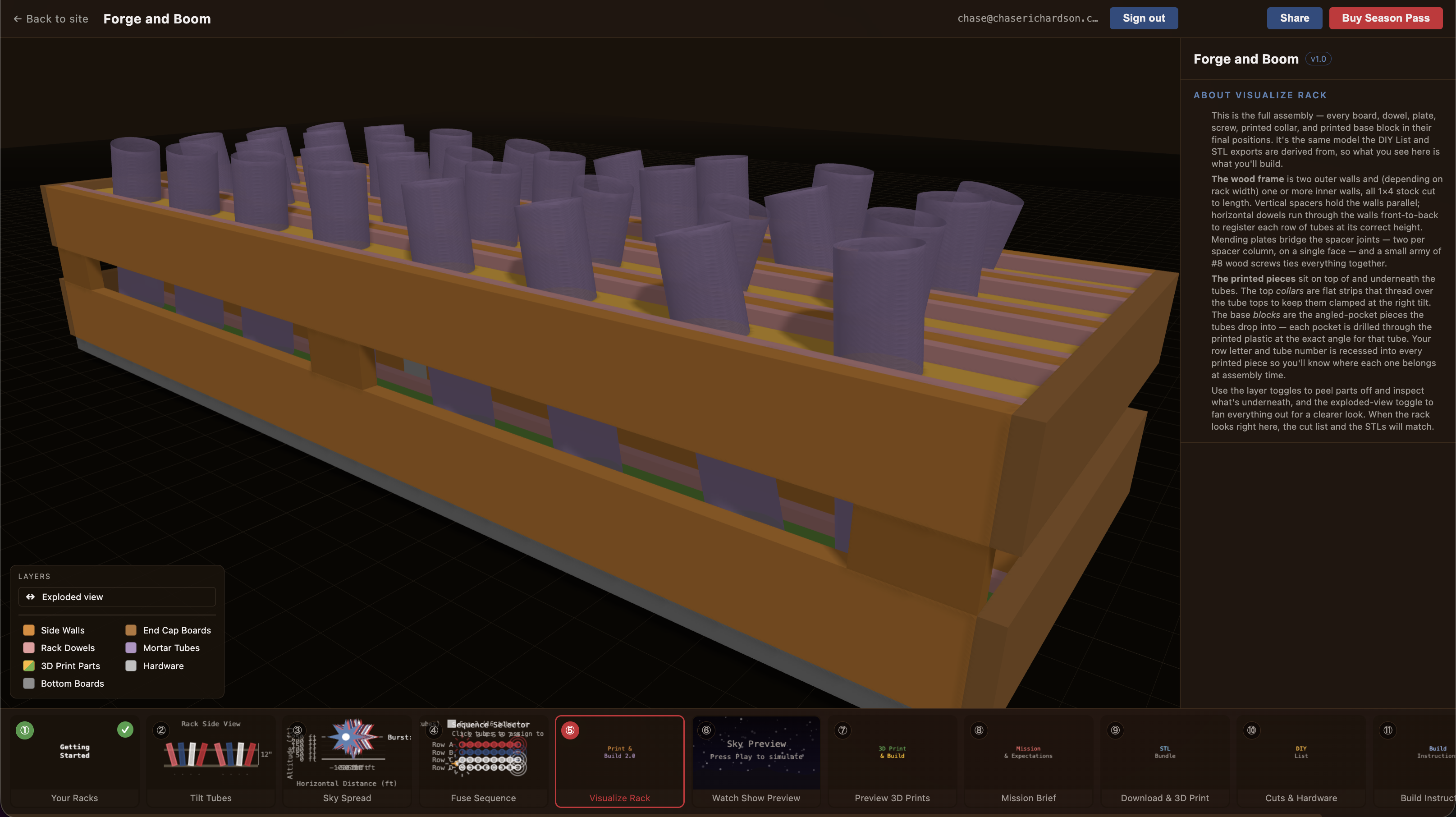Hide Bottom Boards via its label

pos(72,683)
